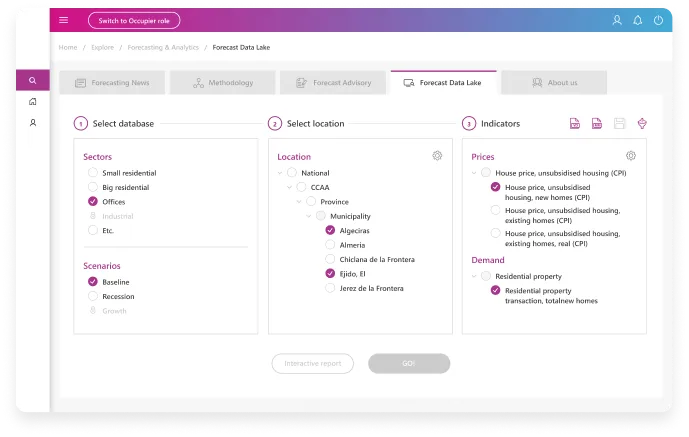Open the Forecast Advisory tab
689x437 pixels.
333,83
